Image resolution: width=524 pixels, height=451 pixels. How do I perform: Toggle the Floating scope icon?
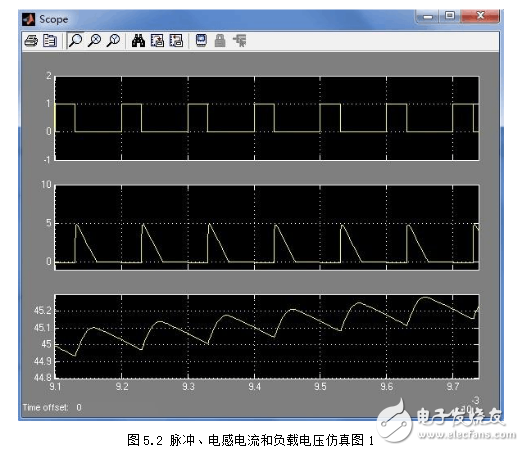(x=201, y=40)
